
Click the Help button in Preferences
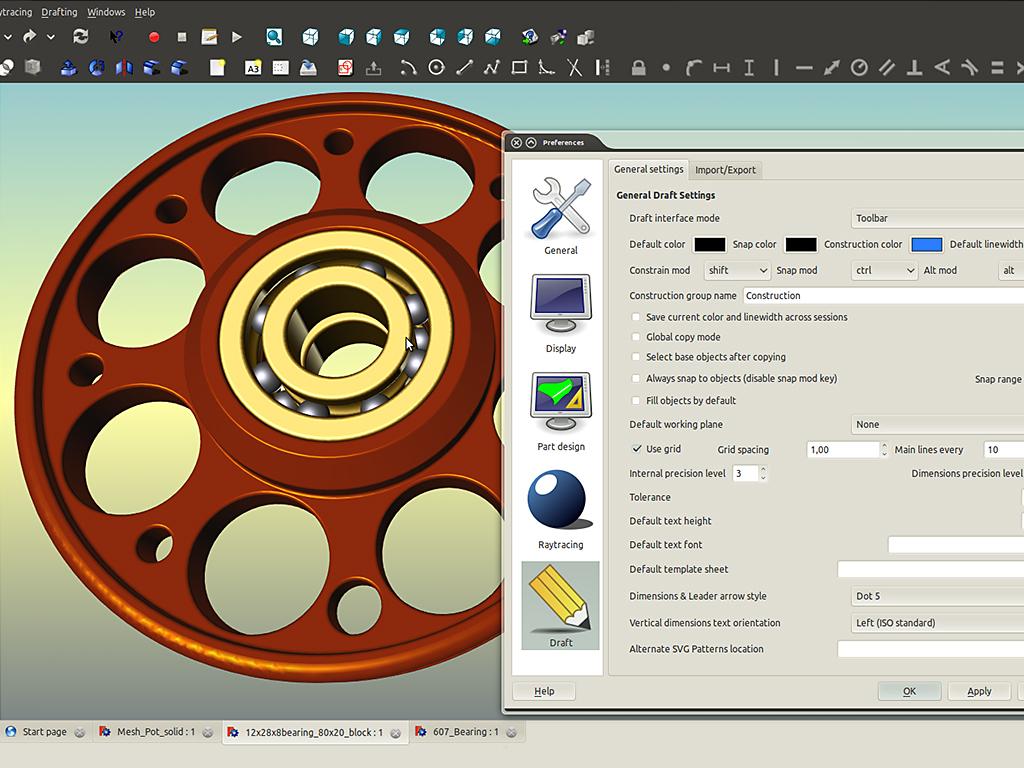point(544,691)
